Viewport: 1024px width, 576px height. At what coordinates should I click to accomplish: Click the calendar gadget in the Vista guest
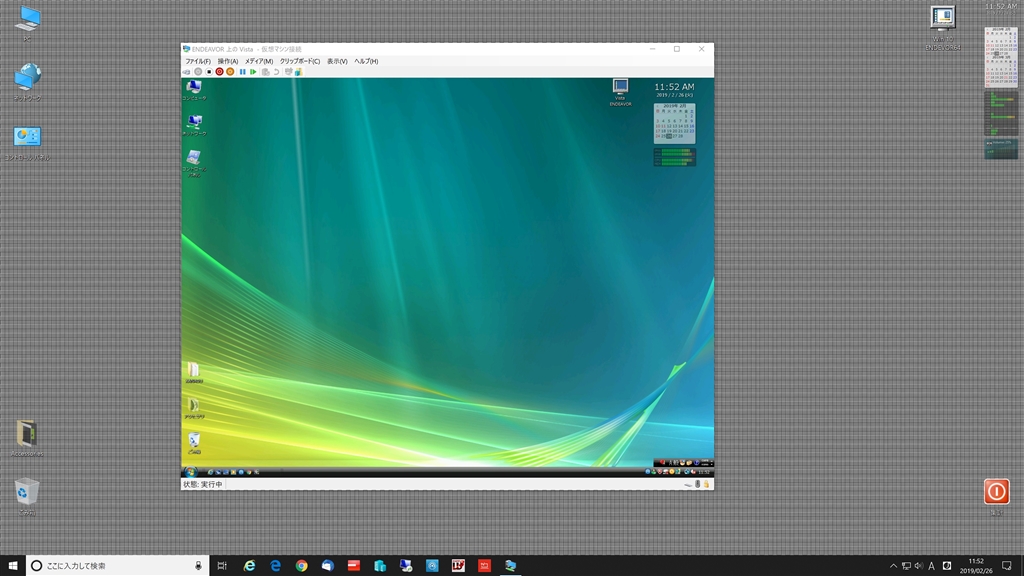pyautogui.click(x=675, y=123)
